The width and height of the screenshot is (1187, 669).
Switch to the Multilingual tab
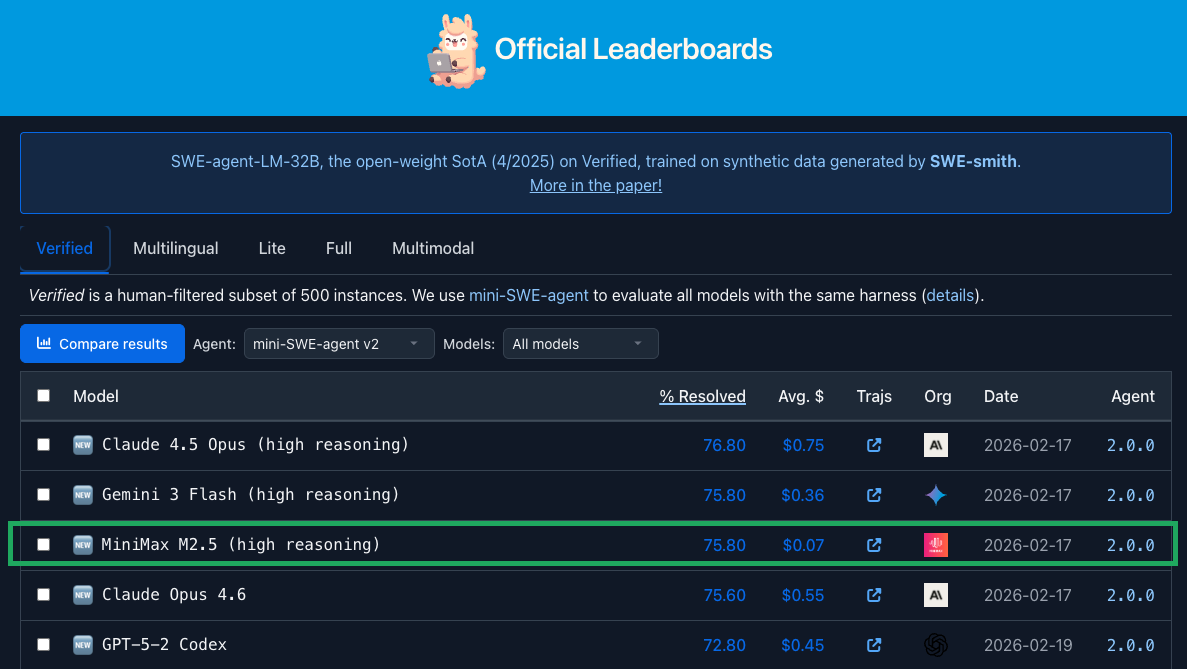(175, 248)
